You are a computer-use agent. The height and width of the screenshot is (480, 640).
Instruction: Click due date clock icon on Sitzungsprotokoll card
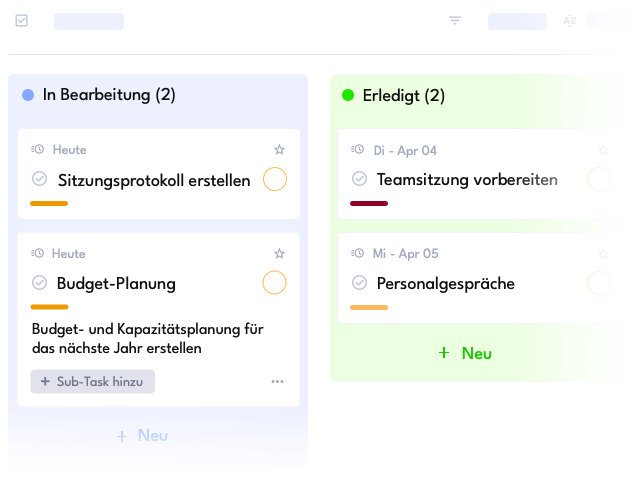pos(38,149)
